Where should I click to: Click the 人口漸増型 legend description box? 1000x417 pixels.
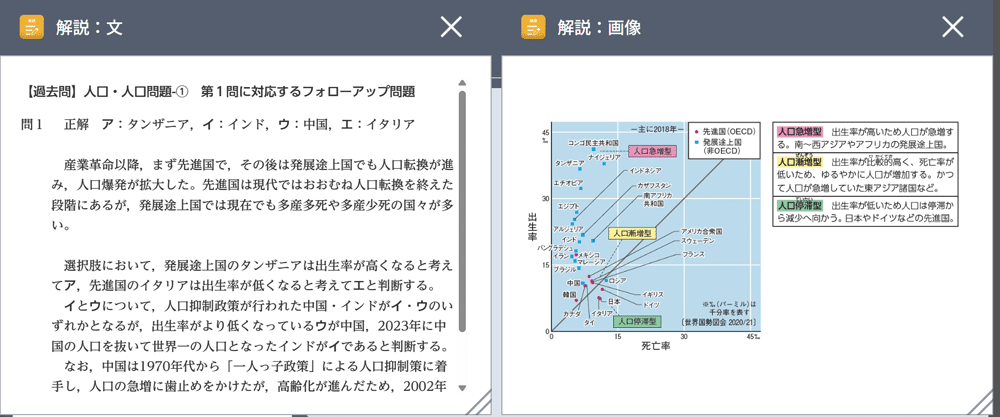[866, 174]
